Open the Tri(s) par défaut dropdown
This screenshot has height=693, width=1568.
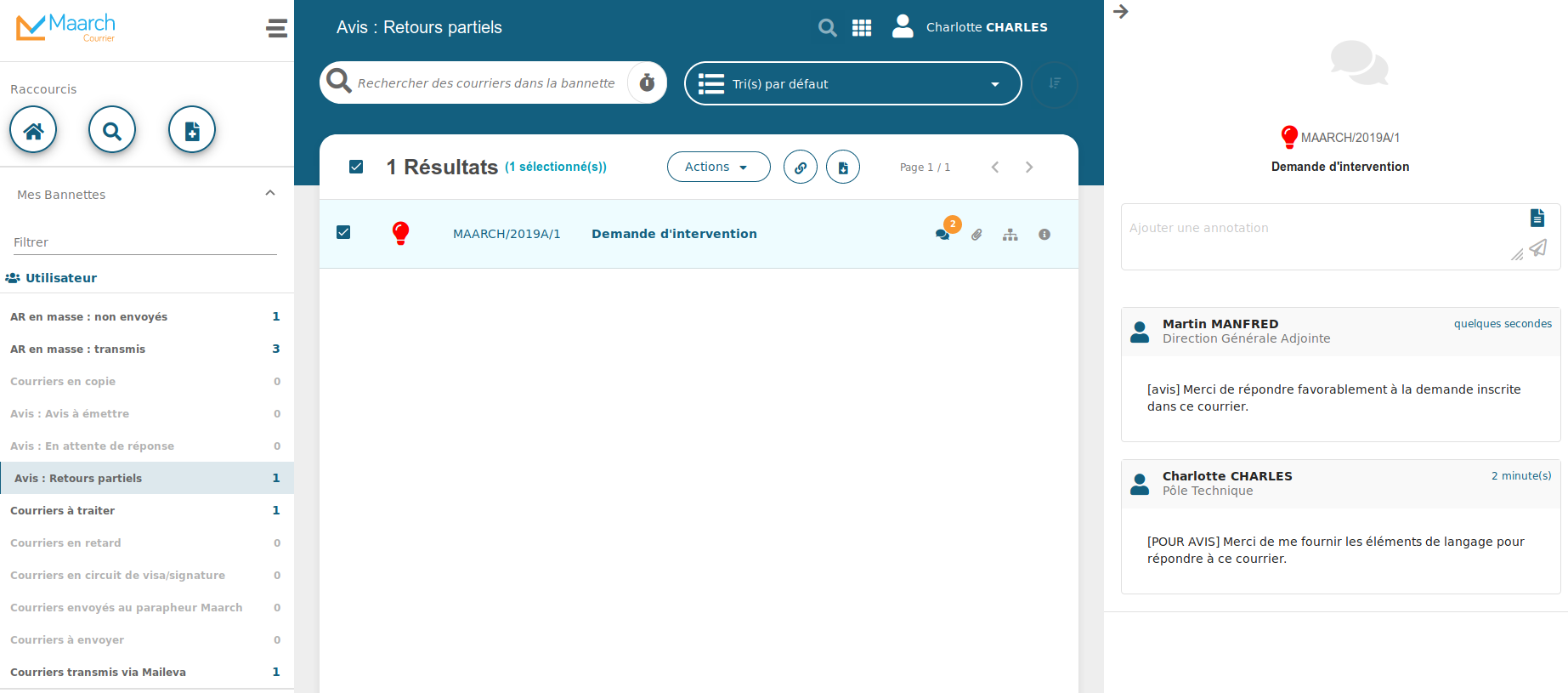click(x=852, y=83)
